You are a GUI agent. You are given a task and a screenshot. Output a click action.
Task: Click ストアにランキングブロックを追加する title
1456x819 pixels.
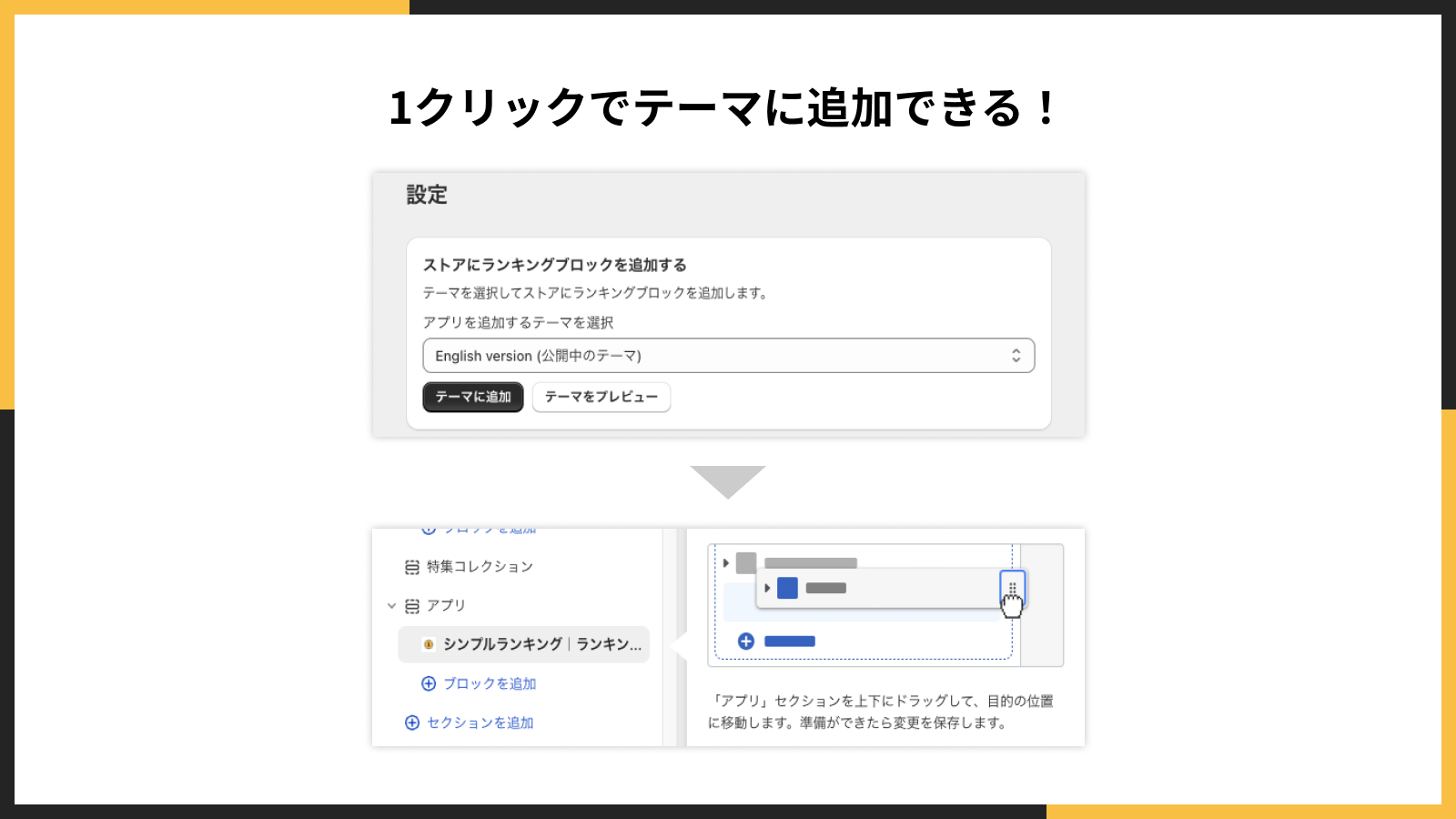click(x=555, y=265)
